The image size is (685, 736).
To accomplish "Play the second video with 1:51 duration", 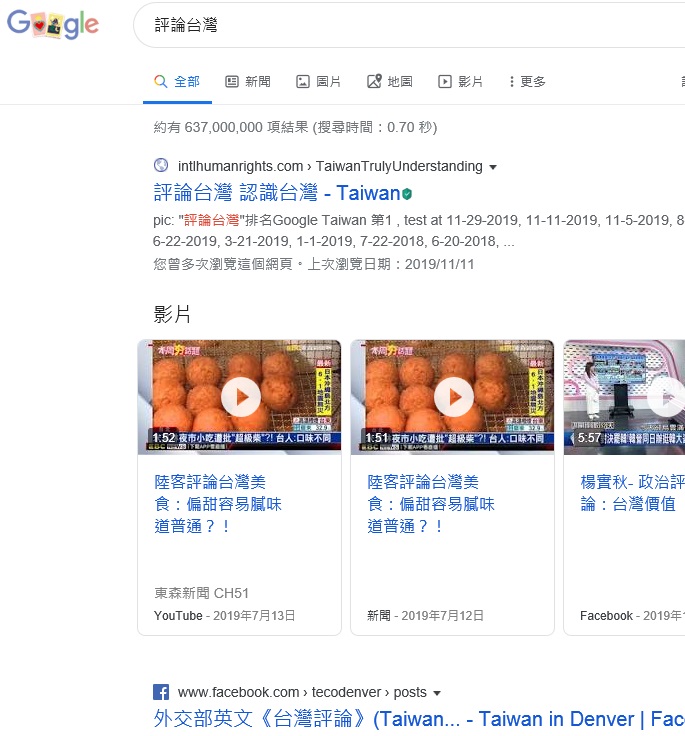I will click(453, 397).
